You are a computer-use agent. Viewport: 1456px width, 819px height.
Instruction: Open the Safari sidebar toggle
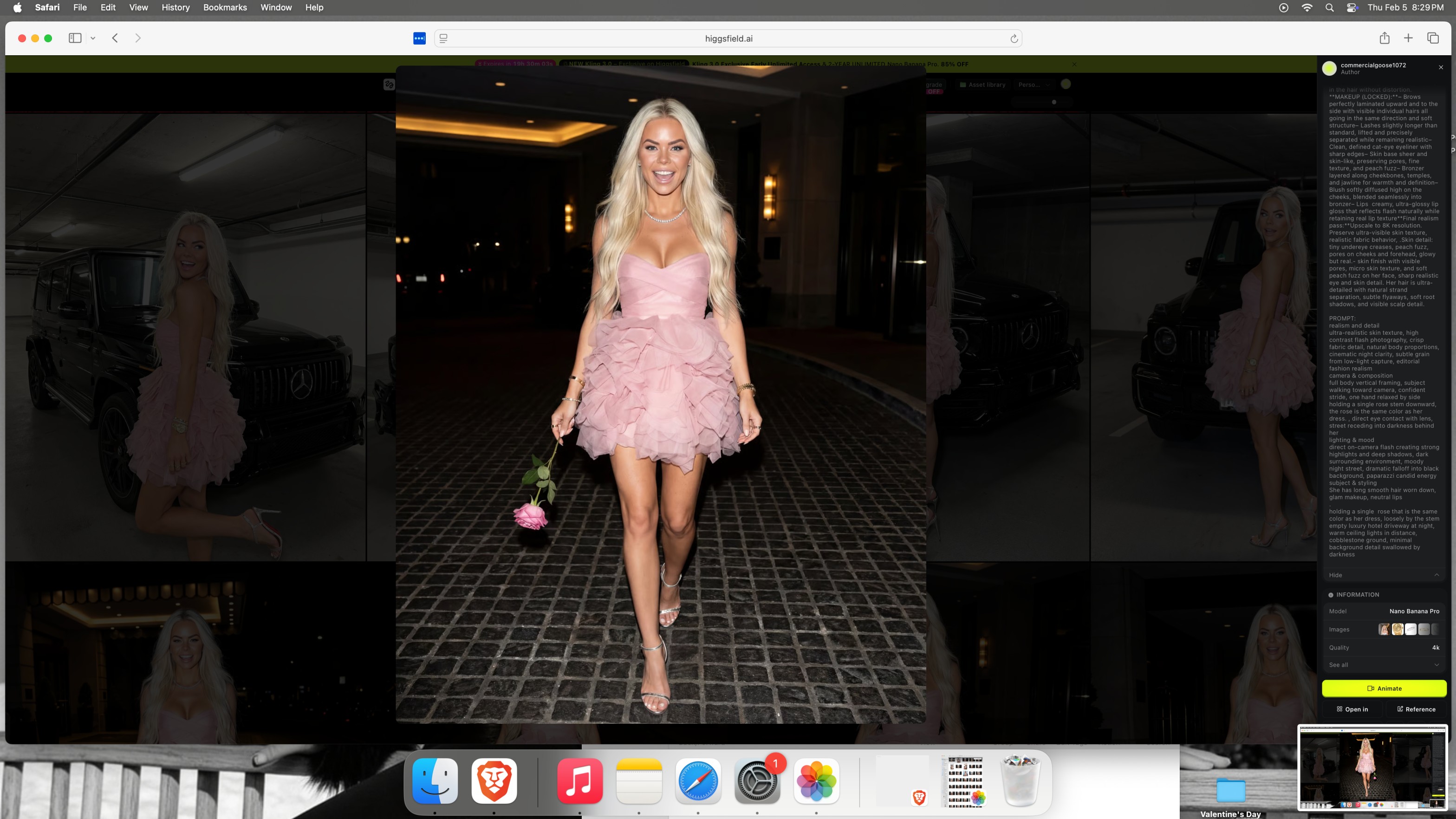pos(75,38)
